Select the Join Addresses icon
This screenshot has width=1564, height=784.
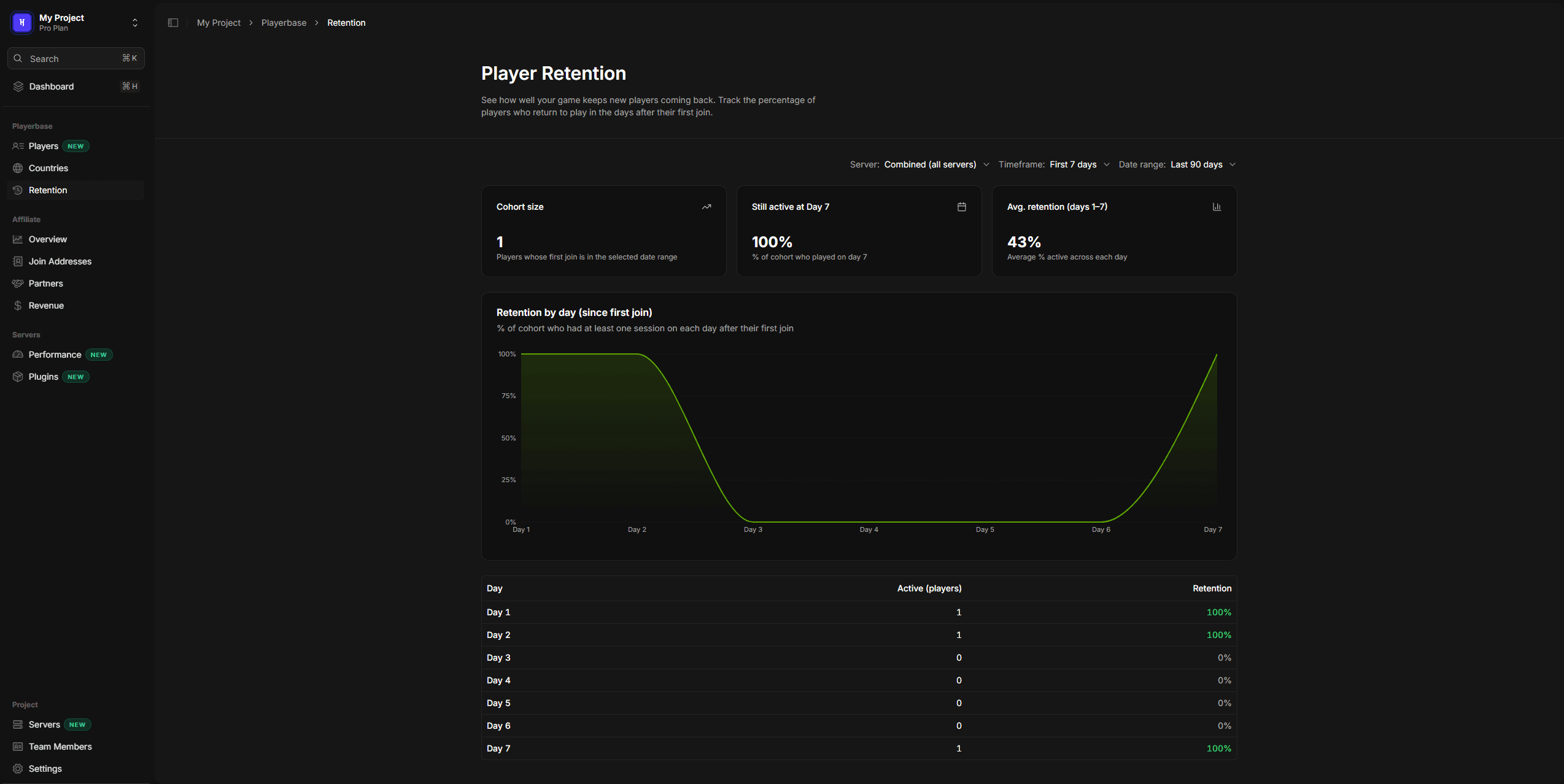(18, 261)
